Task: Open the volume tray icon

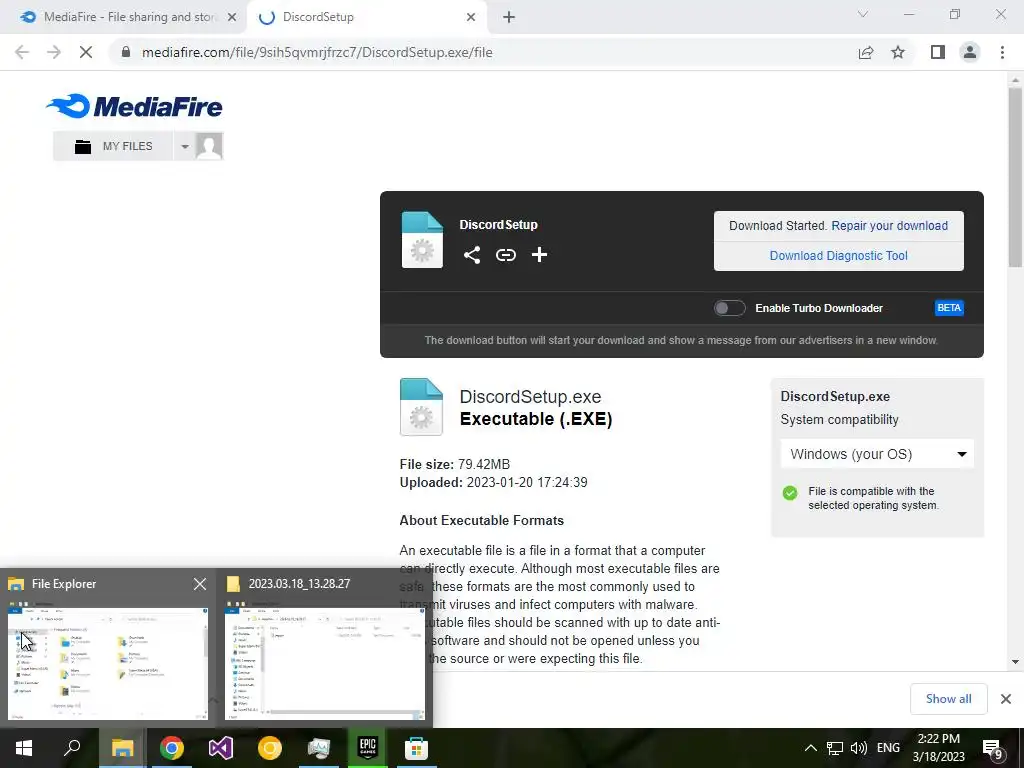Action: click(x=859, y=748)
